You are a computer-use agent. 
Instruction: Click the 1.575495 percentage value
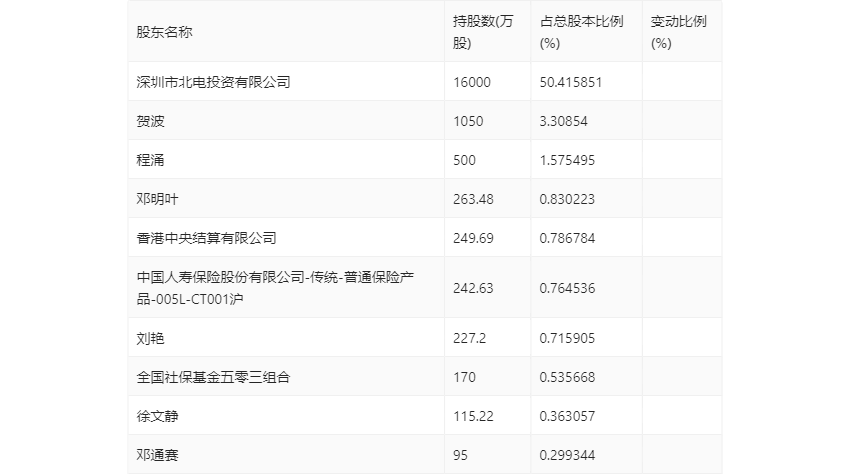tap(567, 160)
